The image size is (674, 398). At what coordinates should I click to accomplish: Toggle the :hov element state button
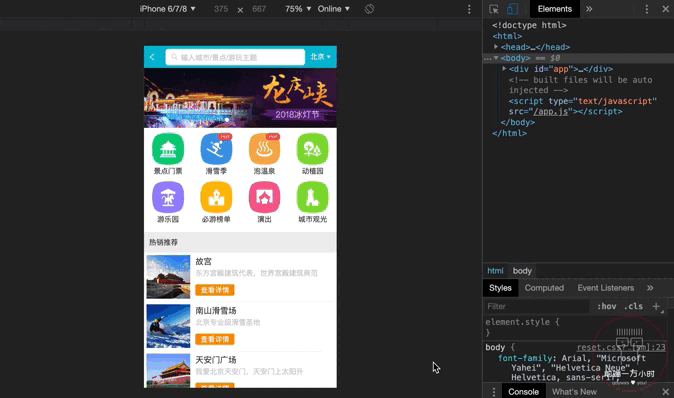(x=607, y=306)
